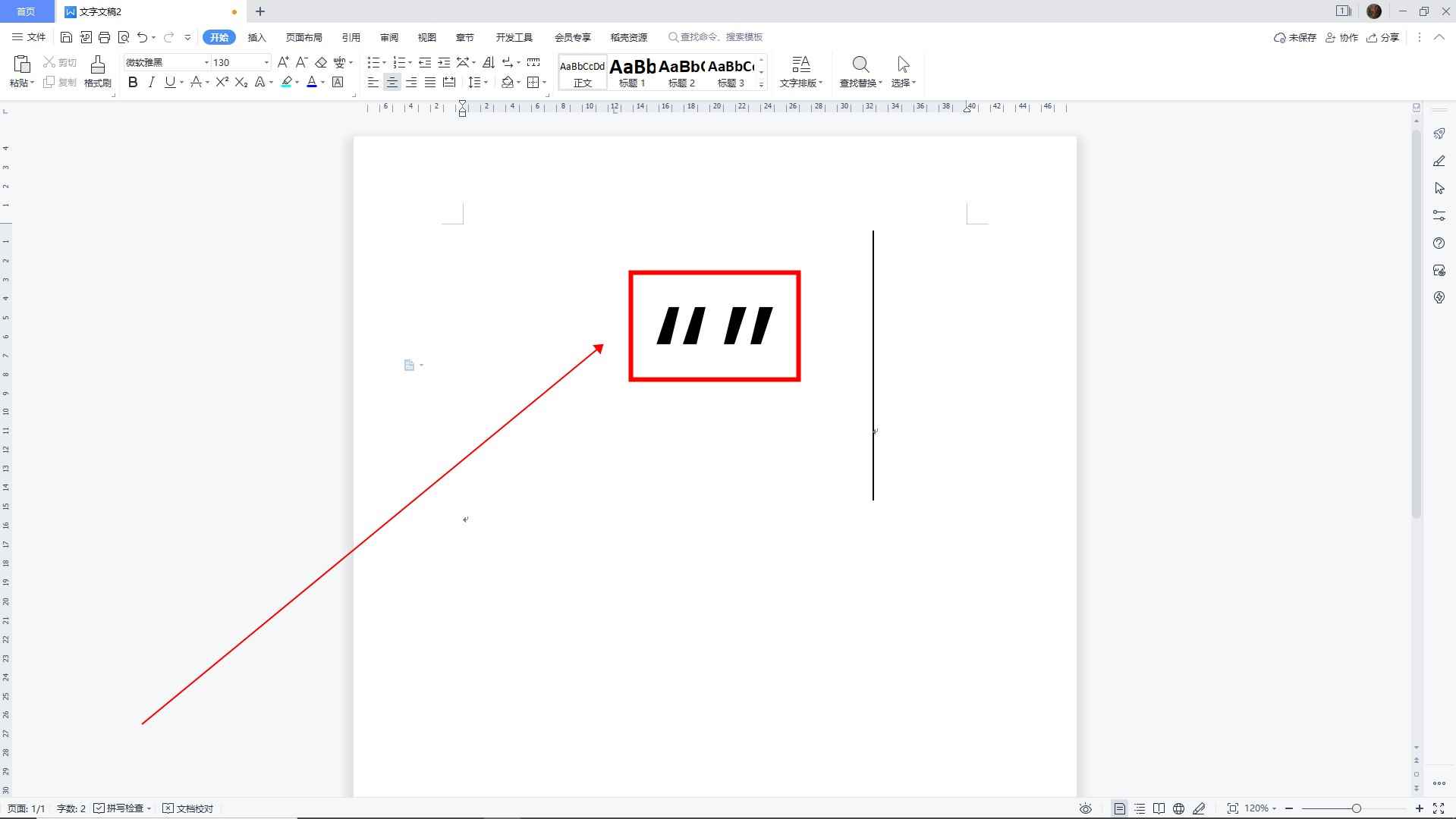Open Find and Replace (查找替换) tool

[x=860, y=72]
